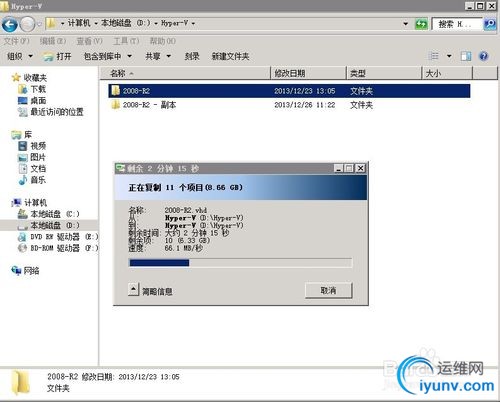Expand dropdown arrow after 计算机 breadcrumb
The image size is (500, 402).
96,23
